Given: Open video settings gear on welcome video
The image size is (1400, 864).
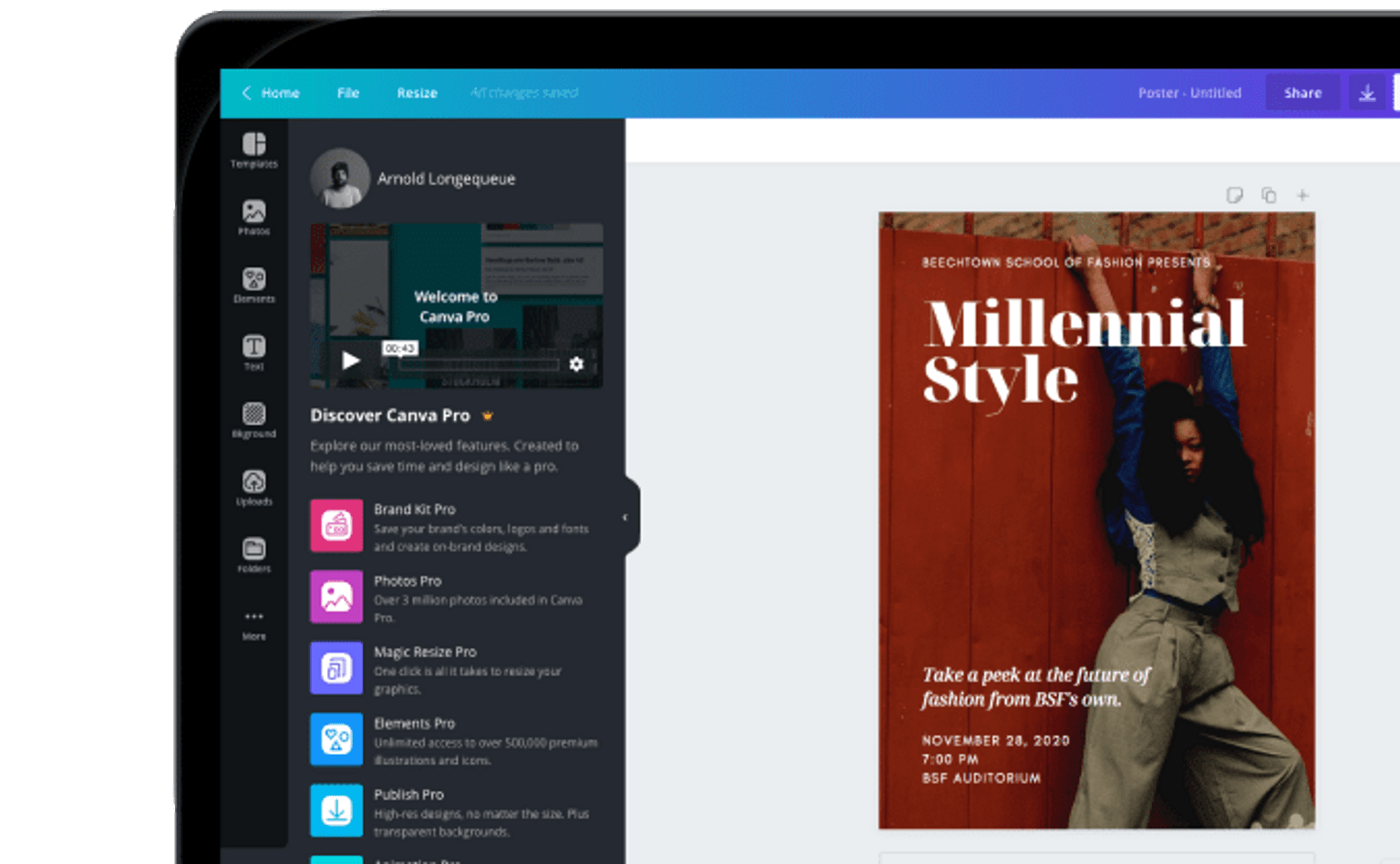Looking at the screenshot, I should [576, 364].
